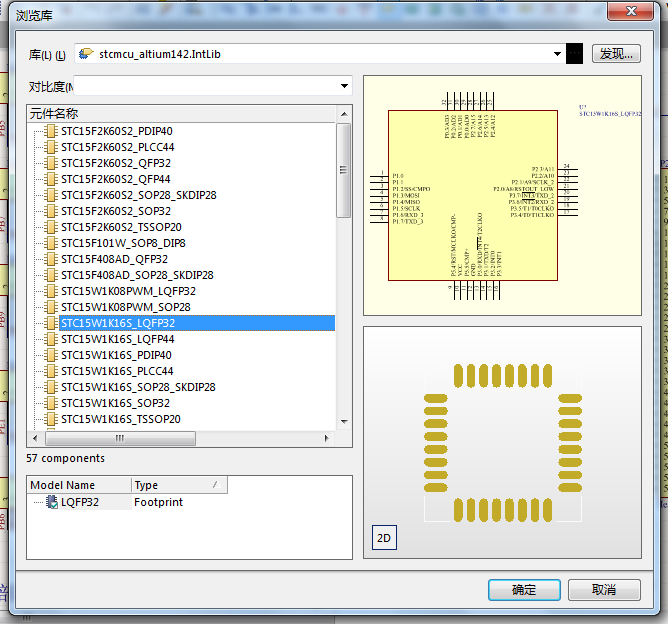Sort by the Type column header
The image size is (668, 624).
point(179,485)
